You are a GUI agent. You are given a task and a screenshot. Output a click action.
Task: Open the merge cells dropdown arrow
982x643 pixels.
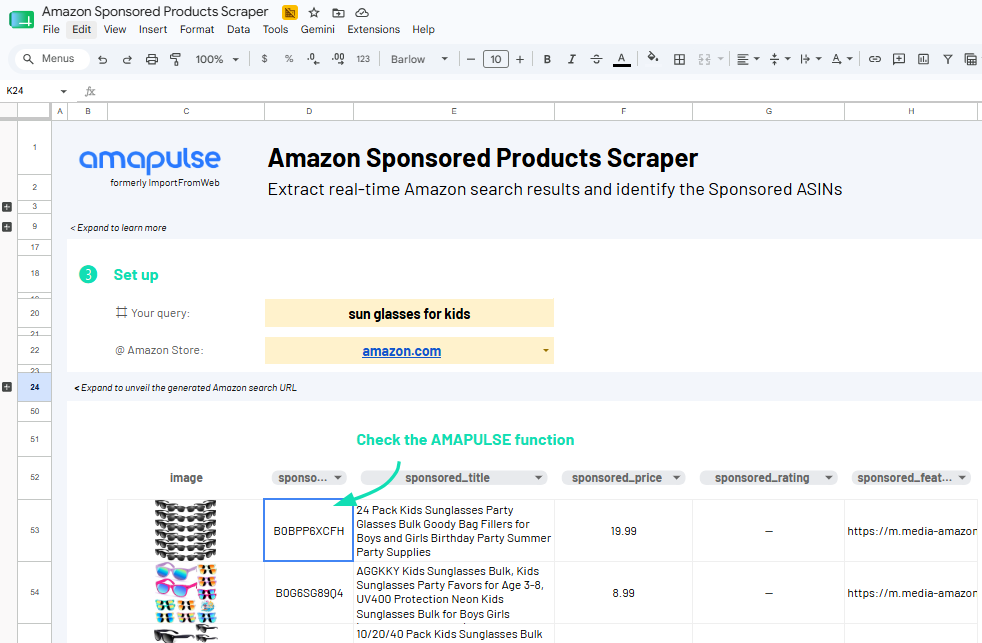coord(720,59)
